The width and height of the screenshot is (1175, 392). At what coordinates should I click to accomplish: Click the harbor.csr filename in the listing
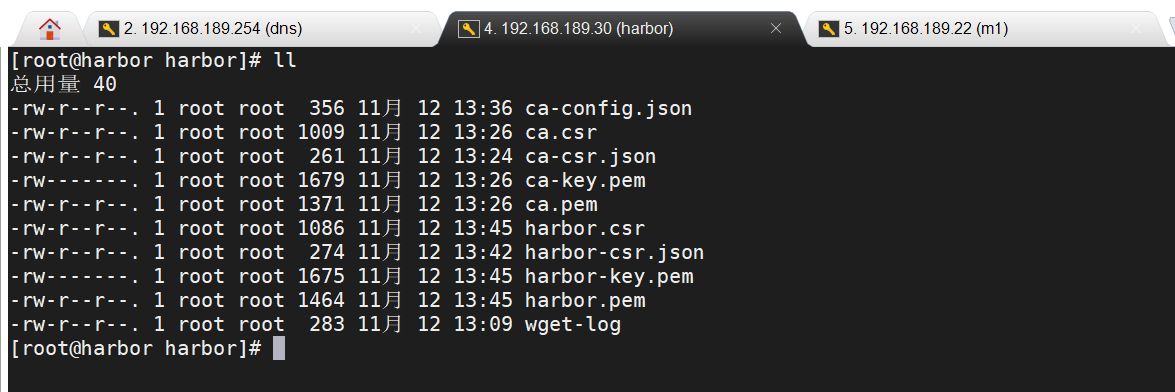pos(585,229)
